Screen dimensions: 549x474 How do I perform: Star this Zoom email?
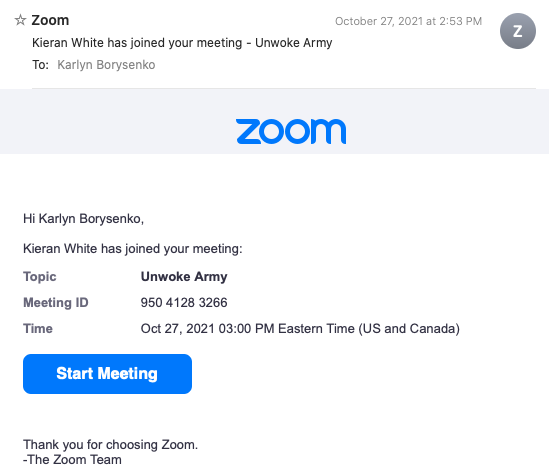pyautogui.click(x=20, y=20)
